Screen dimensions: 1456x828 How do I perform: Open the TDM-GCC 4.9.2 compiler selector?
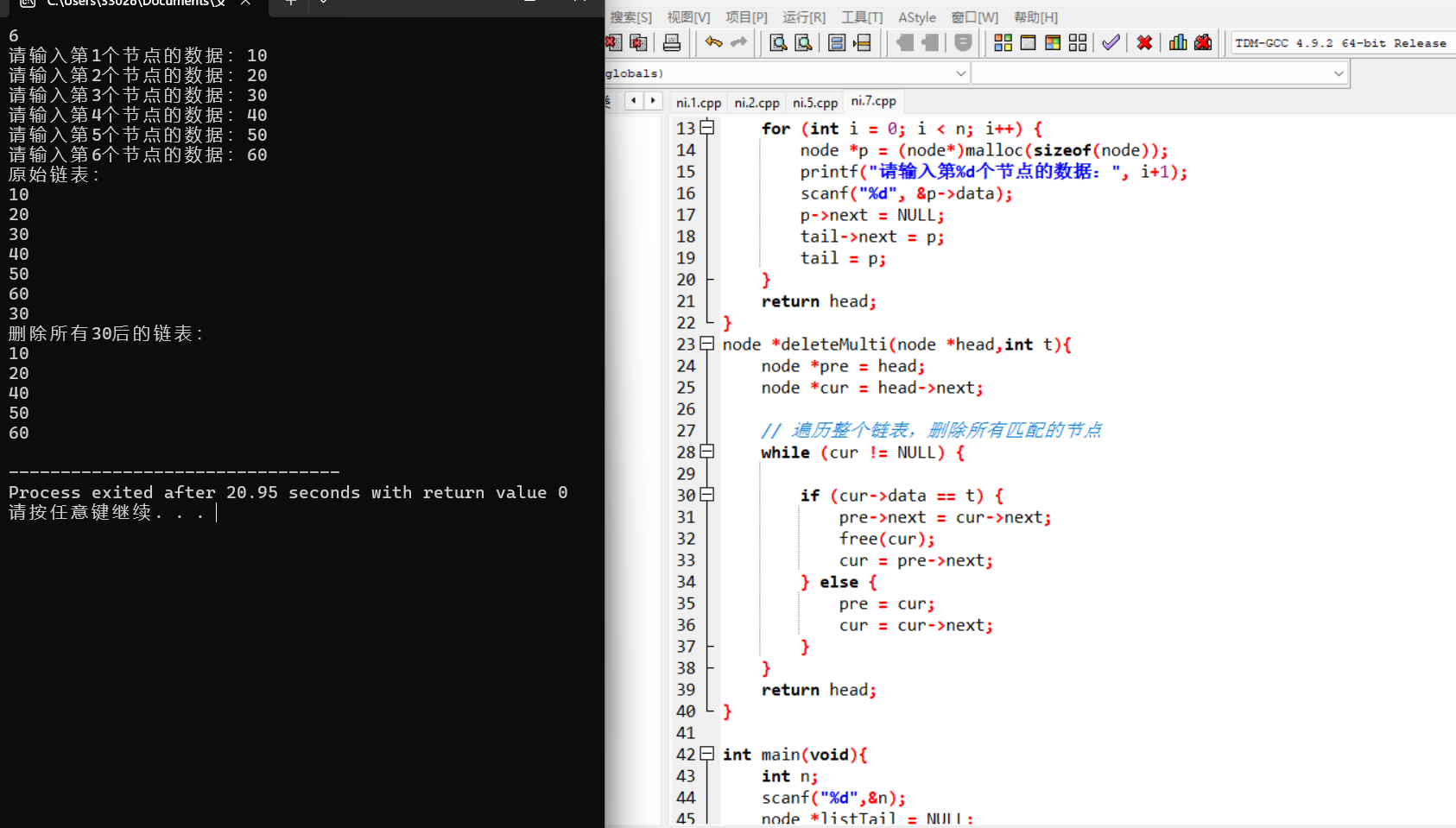[1343, 43]
